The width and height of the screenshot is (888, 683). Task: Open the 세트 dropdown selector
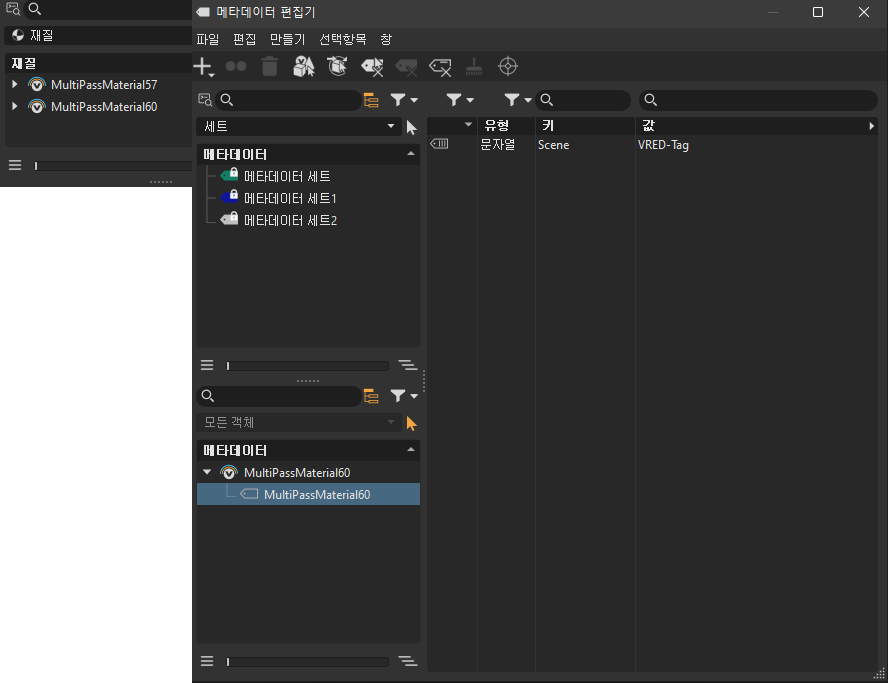299,126
